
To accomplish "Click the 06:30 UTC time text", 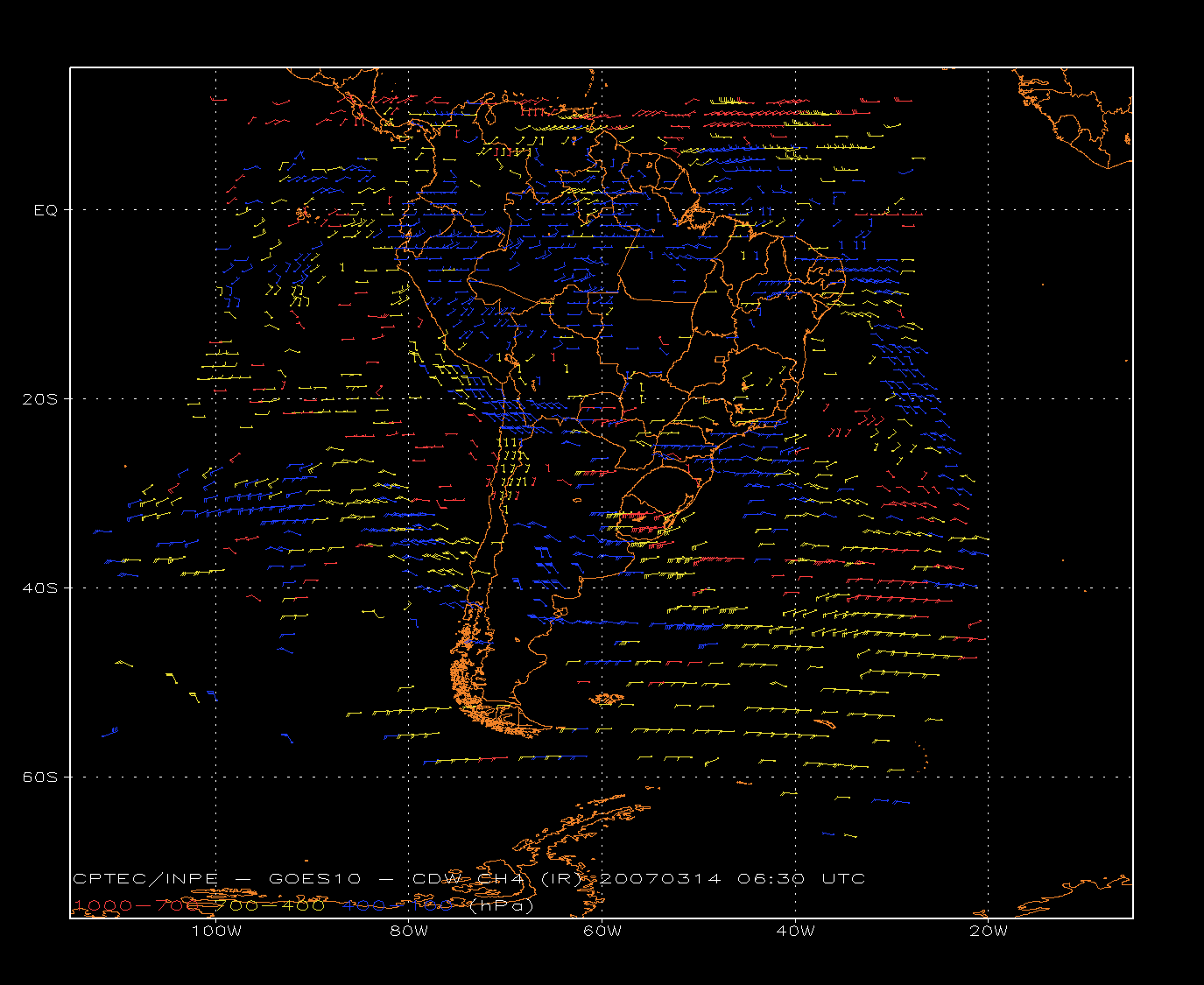I will coord(801,878).
